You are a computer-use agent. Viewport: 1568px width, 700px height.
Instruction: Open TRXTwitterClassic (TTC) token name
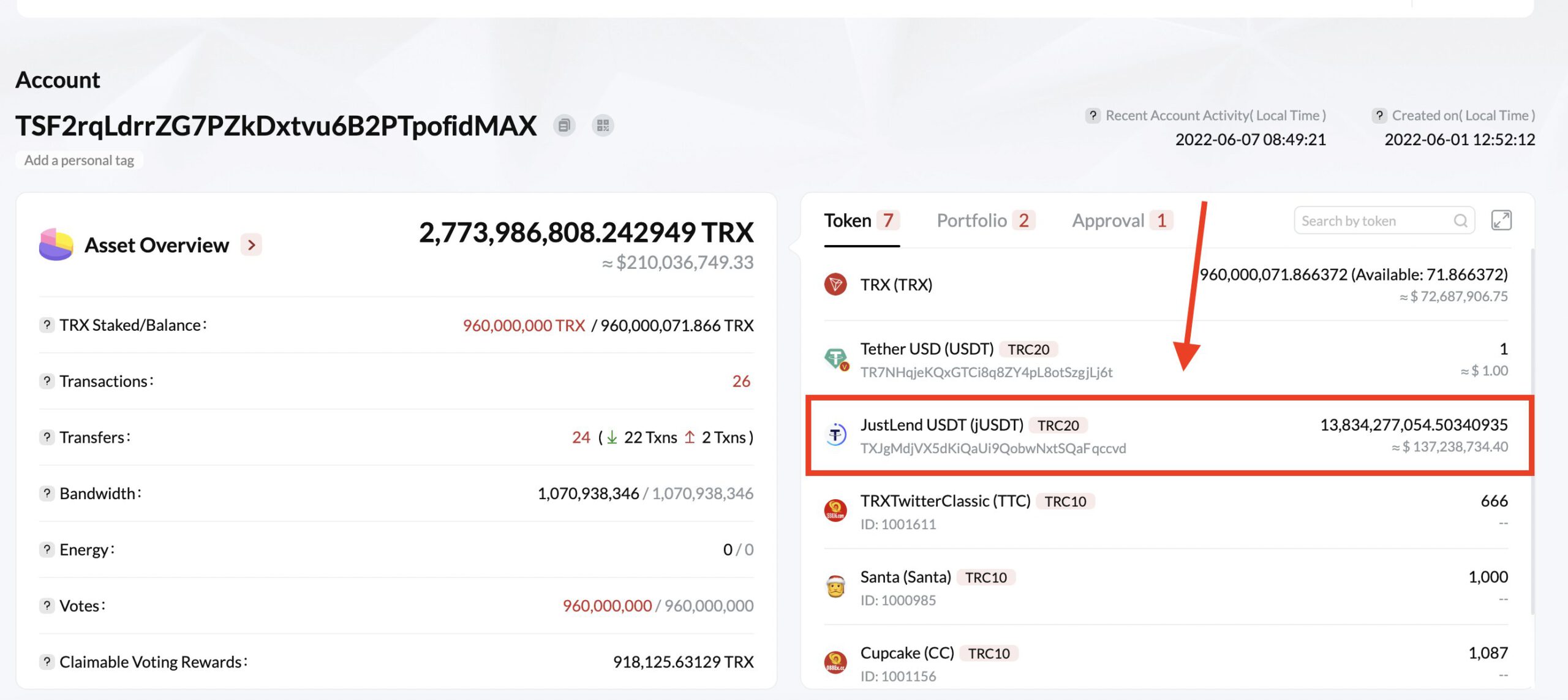tap(946, 501)
